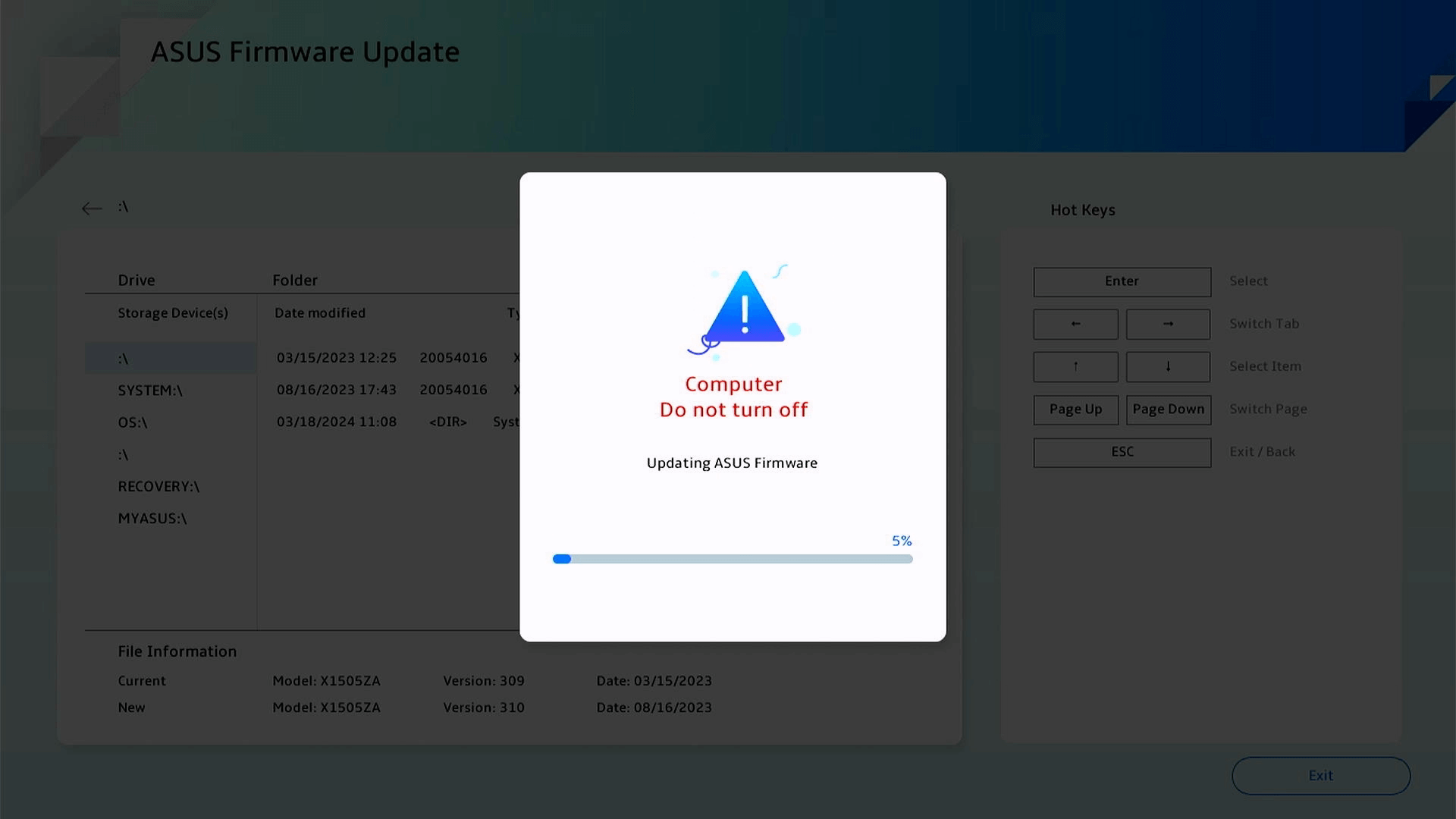This screenshot has height=819, width=1456.
Task: Click the back navigation arrow above the drive list
Action: pos(91,208)
